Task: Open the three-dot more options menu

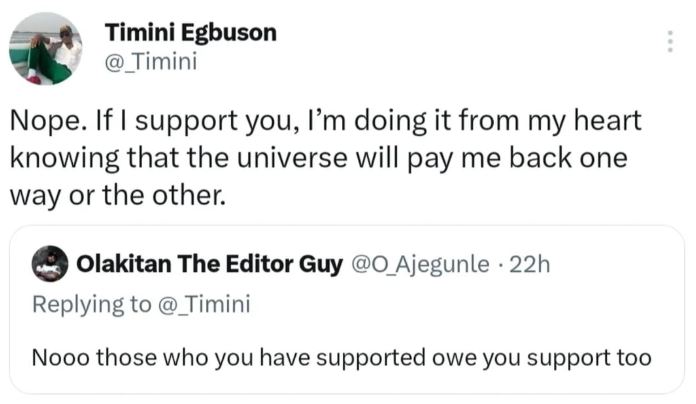Action: click(x=669, y=41)
